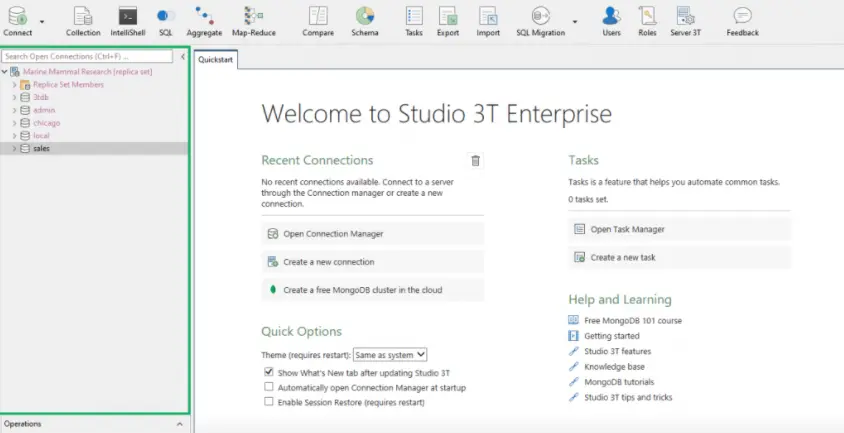The height and width of the screenshot is (433, 844).
Task: Select the chicago database name
Action: (46, 123)
